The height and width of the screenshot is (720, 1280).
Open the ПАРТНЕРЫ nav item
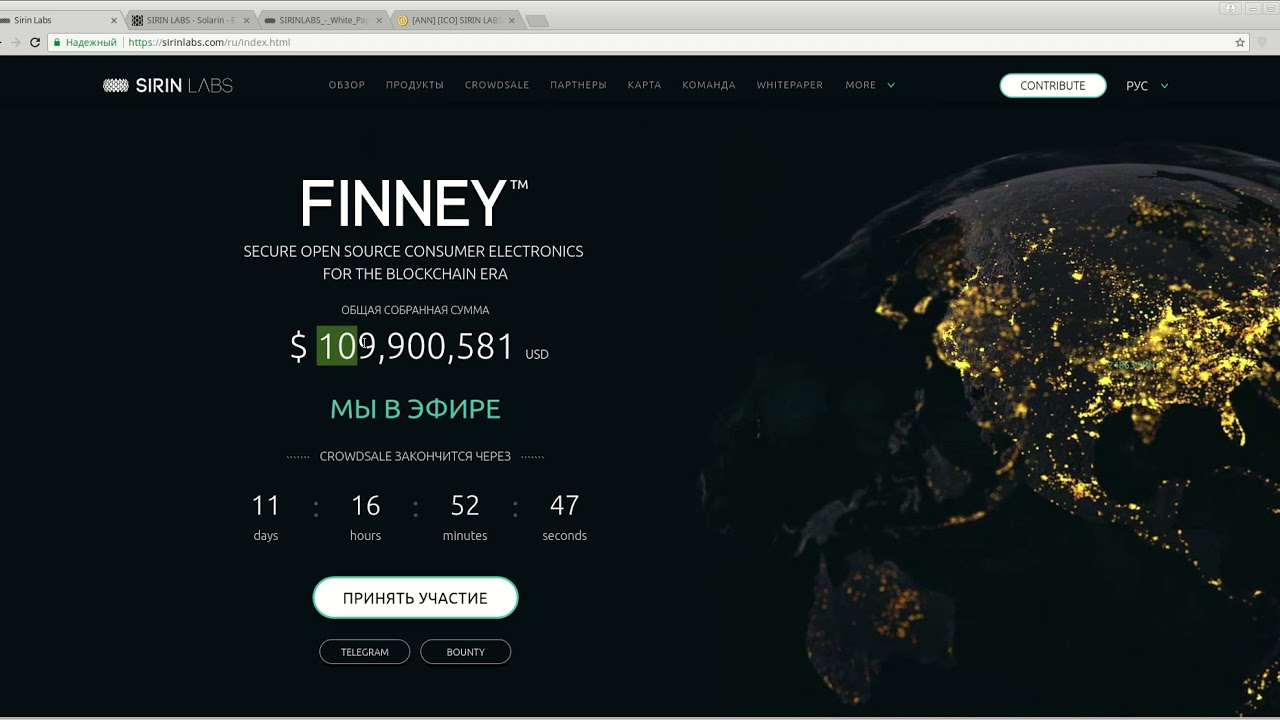point(578,85)
